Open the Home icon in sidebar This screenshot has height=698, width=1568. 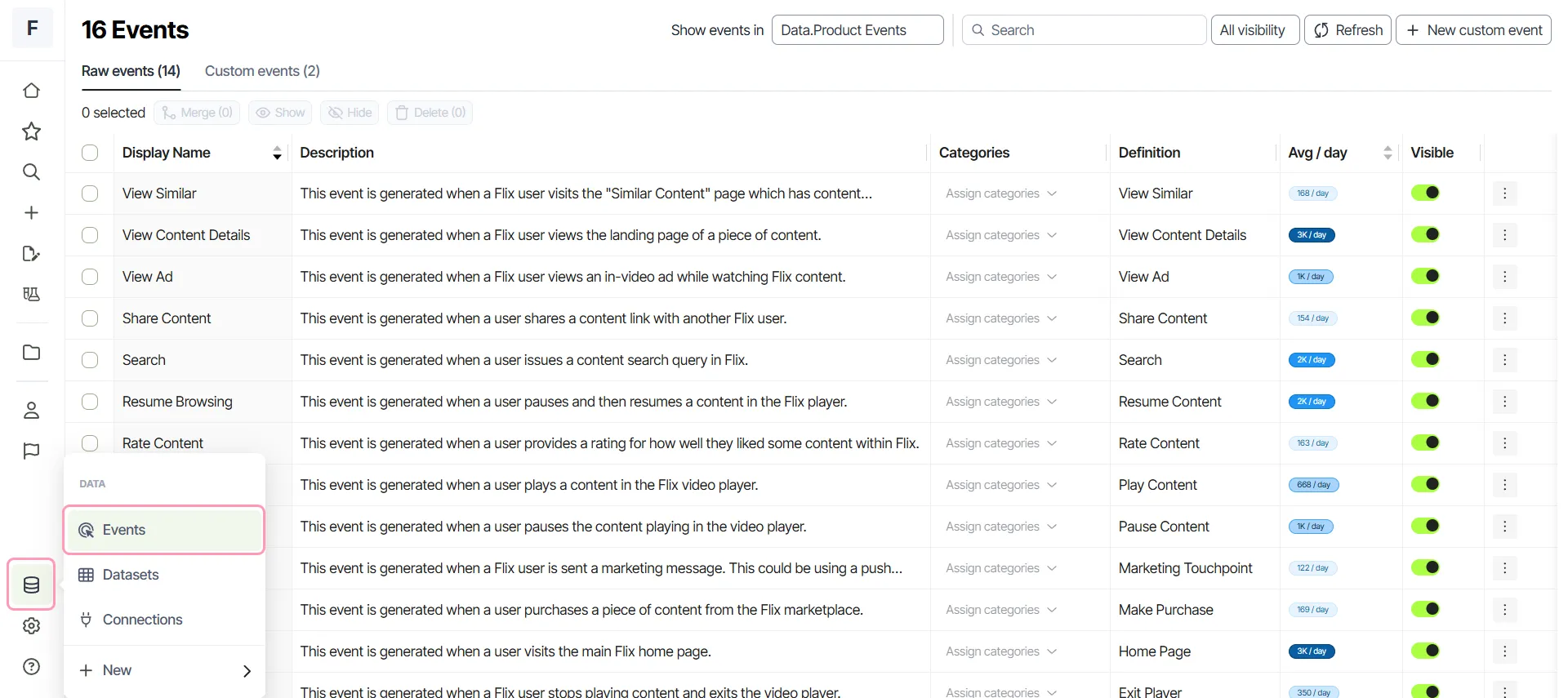31,91
